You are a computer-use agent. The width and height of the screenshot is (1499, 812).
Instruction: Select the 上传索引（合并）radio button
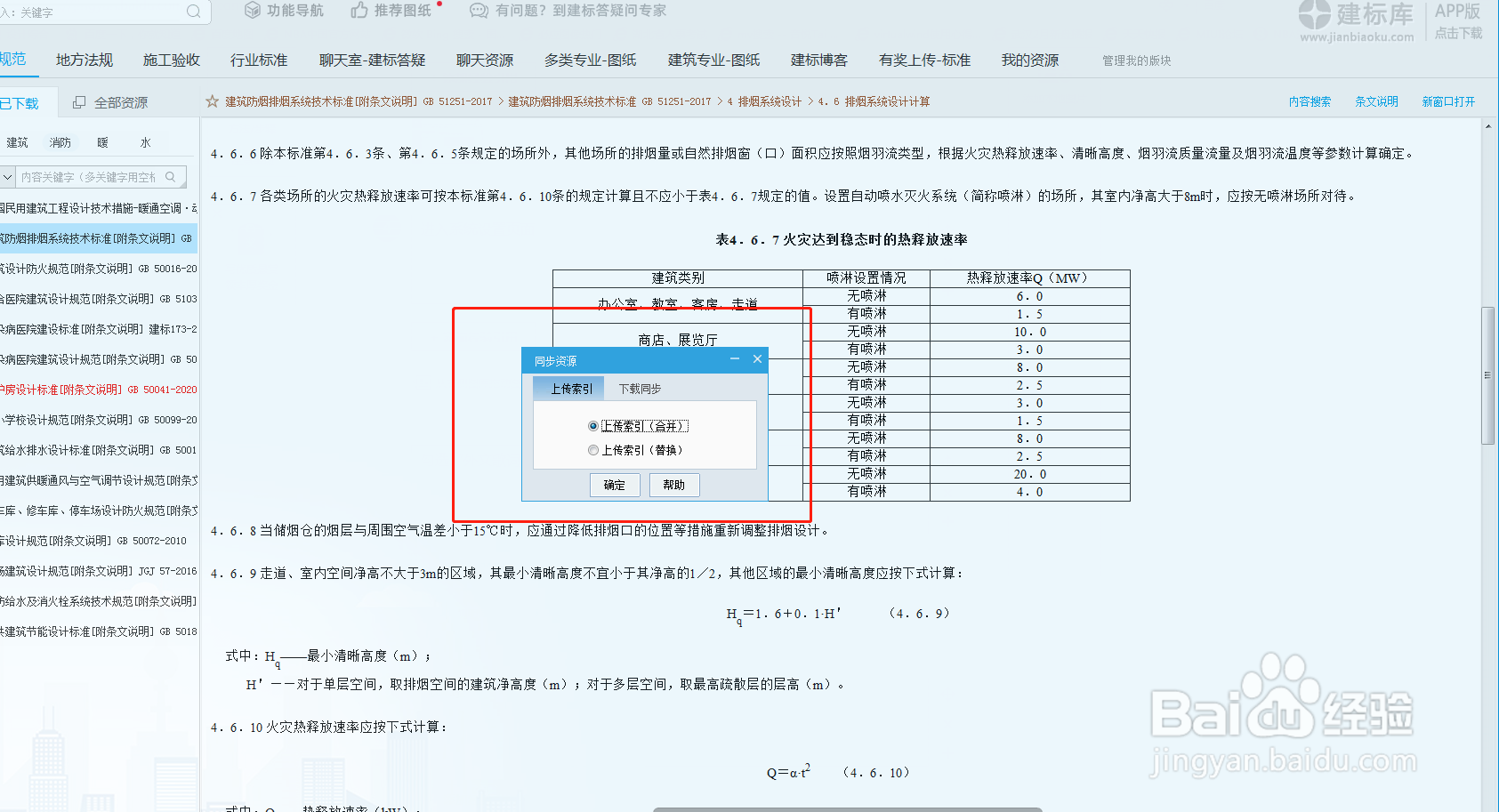click(593, 425)
